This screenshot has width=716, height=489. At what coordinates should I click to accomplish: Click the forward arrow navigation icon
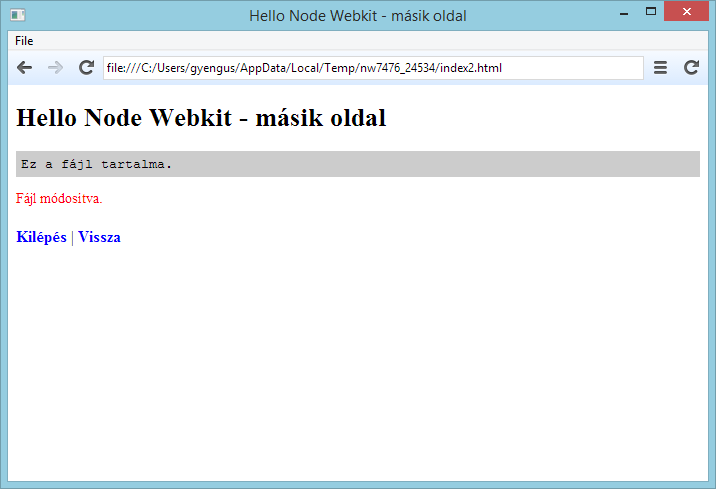[x=55, y=67]
